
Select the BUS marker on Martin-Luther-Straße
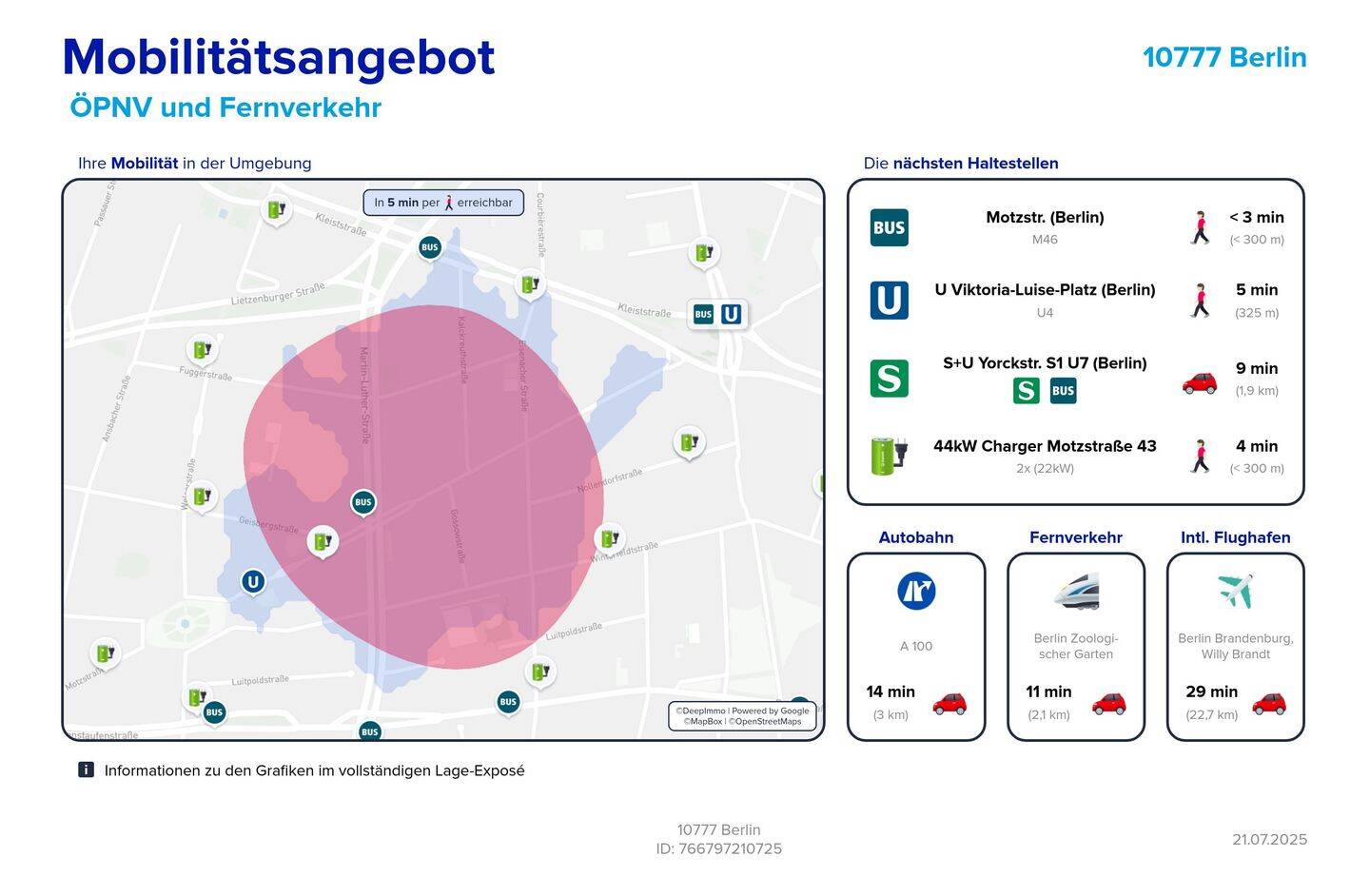362,502
